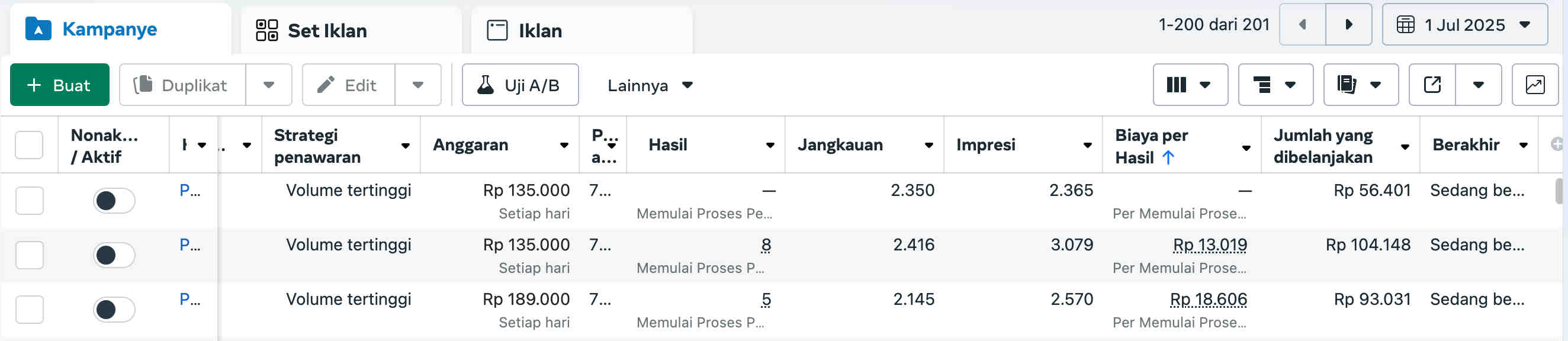Toggle the first campaign's active switch
Screen dimensions: 1568x341
[x=114, y=200]
